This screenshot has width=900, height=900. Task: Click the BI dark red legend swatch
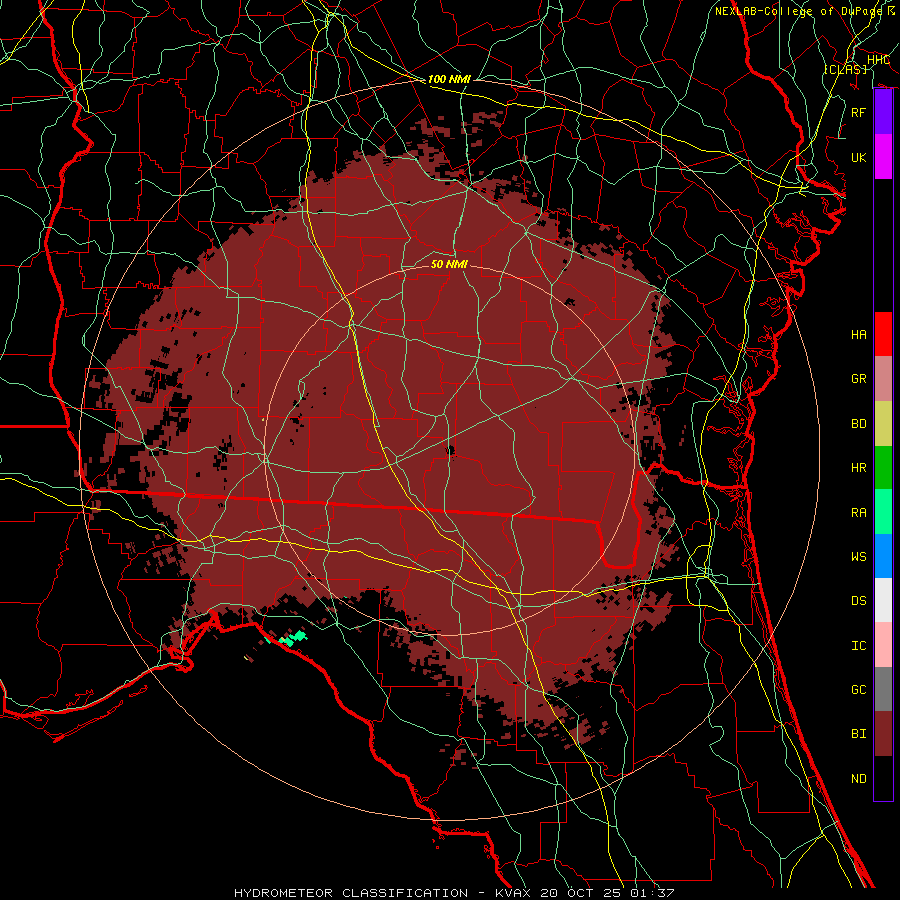point(883,734)
